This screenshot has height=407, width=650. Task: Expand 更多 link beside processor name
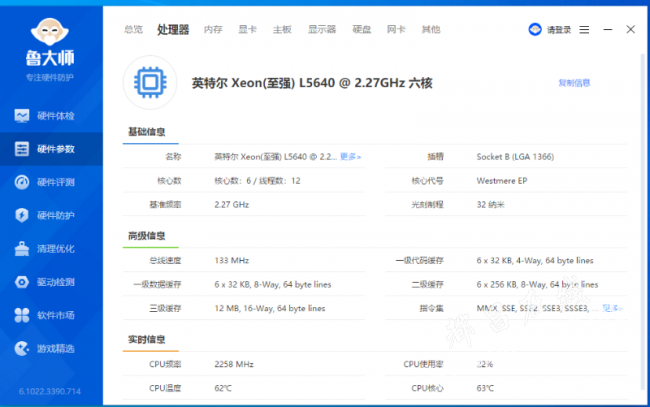[x=350, y=157]
